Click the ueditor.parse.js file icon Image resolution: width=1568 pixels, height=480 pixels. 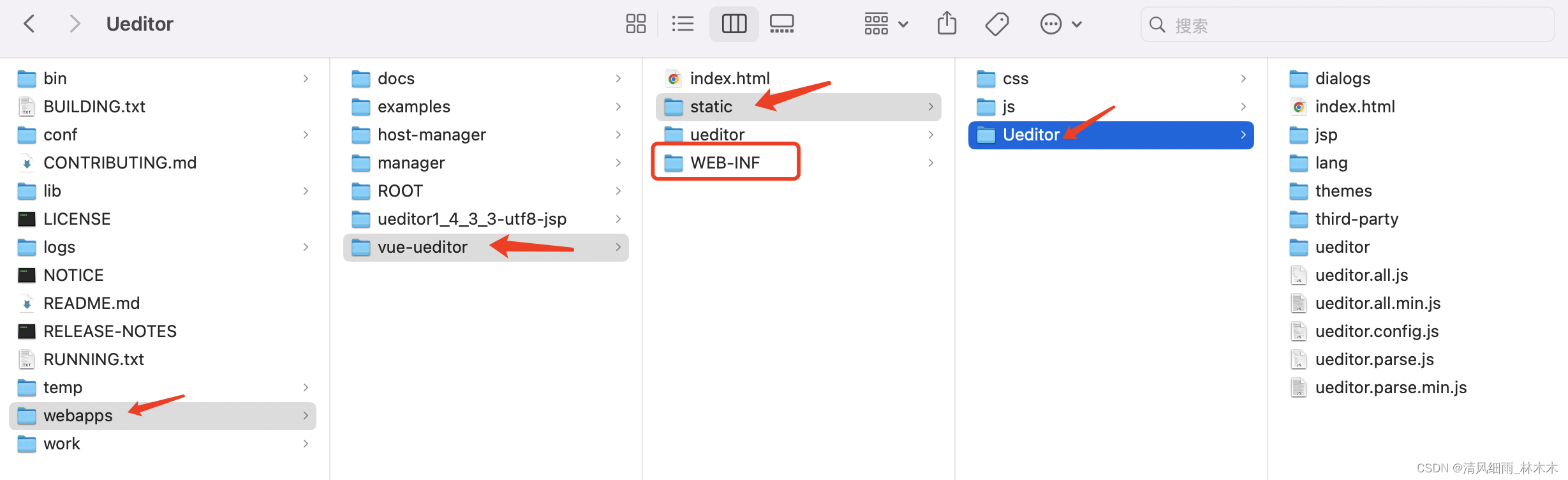pyautogui.click(x=1299, y=359)
